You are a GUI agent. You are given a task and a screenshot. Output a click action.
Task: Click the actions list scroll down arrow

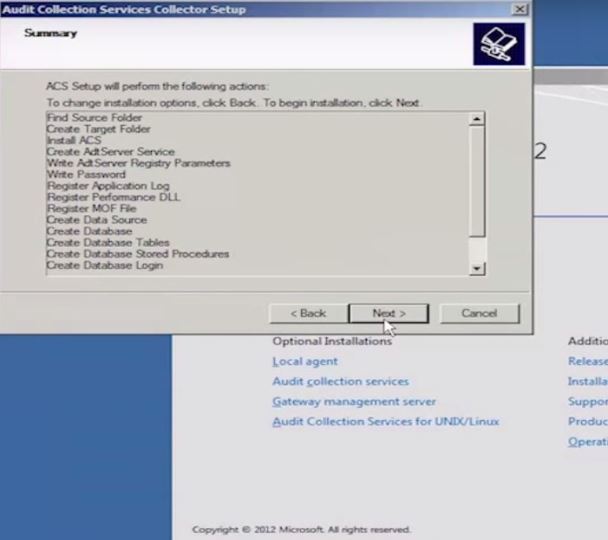coord(477,268)
